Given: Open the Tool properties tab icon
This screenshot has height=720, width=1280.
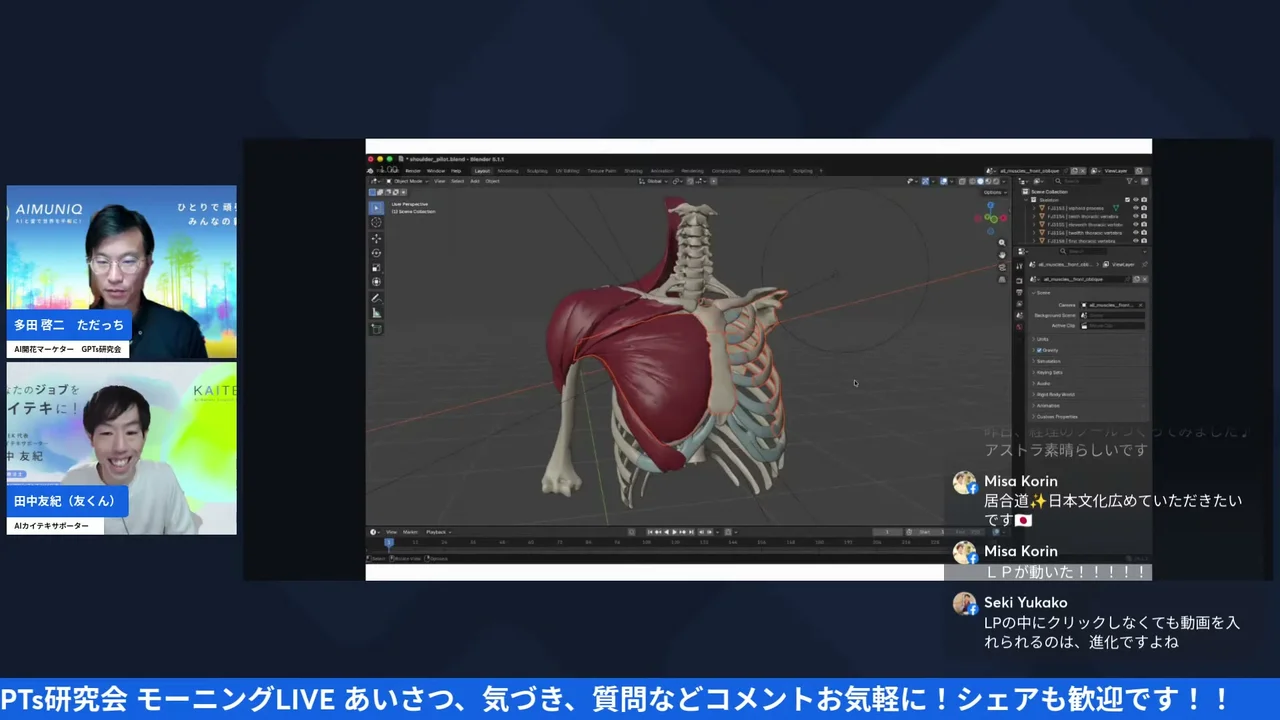Looking at the screenshot, I should pos(1019,266).
